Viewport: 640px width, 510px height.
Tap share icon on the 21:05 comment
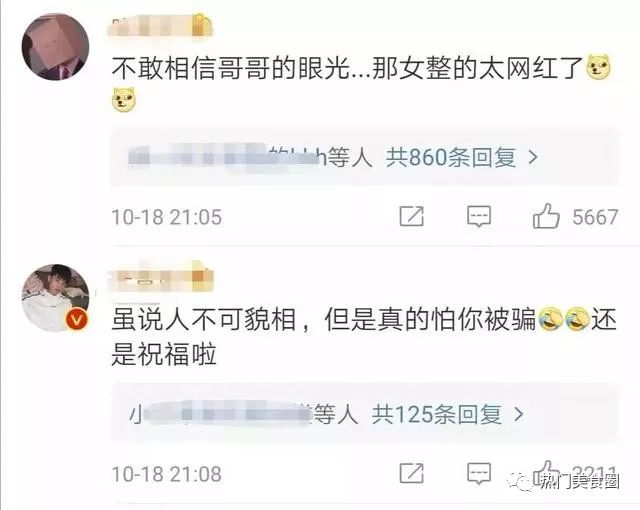click(411, 216)
